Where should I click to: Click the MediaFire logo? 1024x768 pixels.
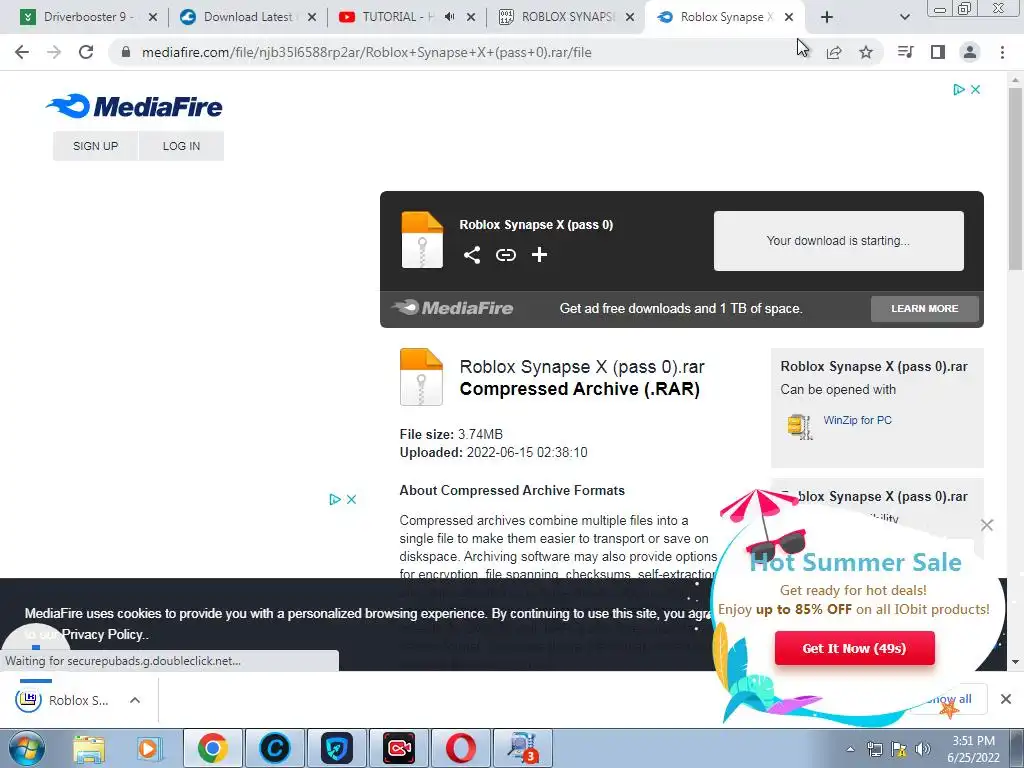[x=135, y=106]
